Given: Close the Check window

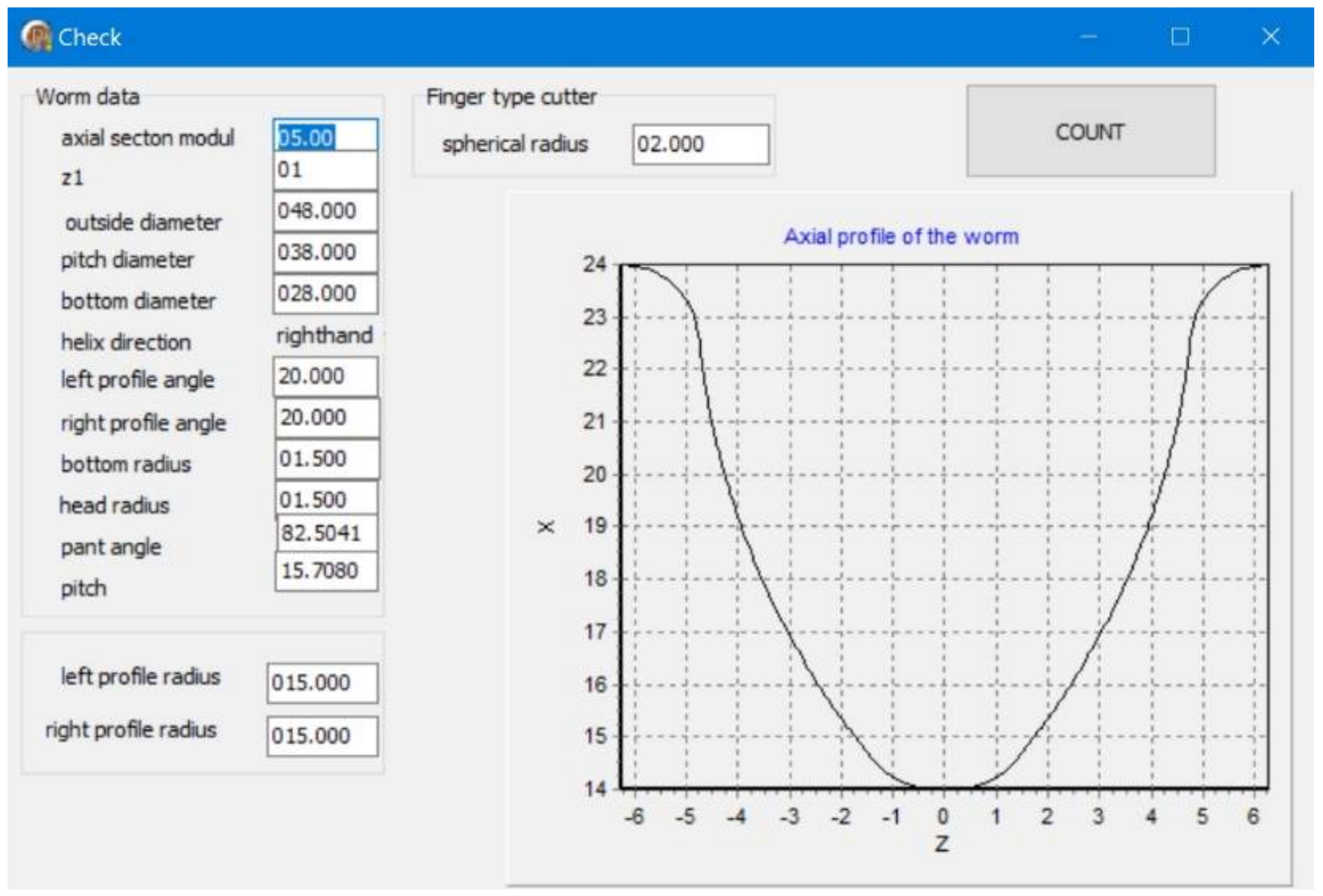Looking at the screenshot, I should pyautogui.click(x=1271, y=37).
